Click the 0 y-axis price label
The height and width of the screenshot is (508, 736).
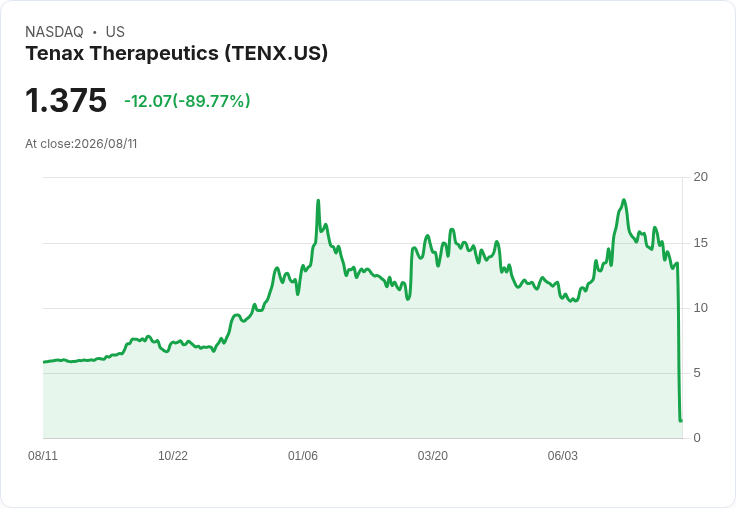click(x=697, y=438)
